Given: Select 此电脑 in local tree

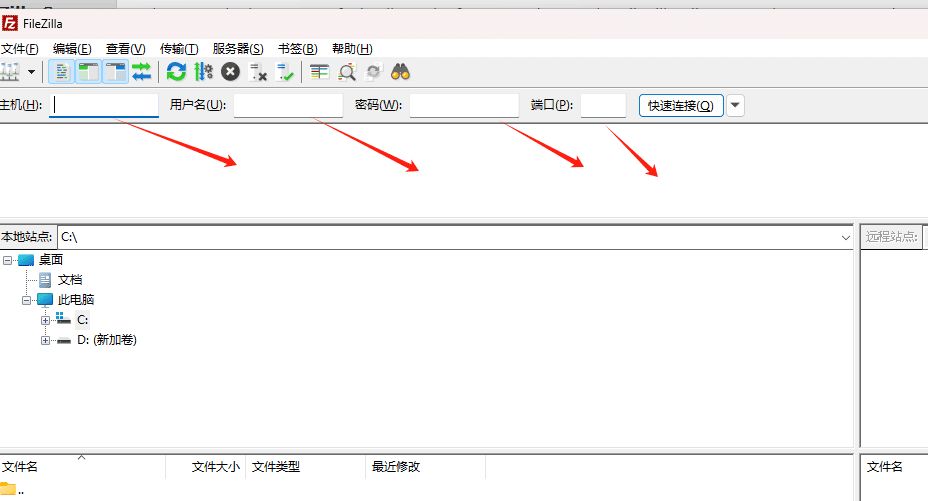Looking at the screenshot, I should pos(76,300).
